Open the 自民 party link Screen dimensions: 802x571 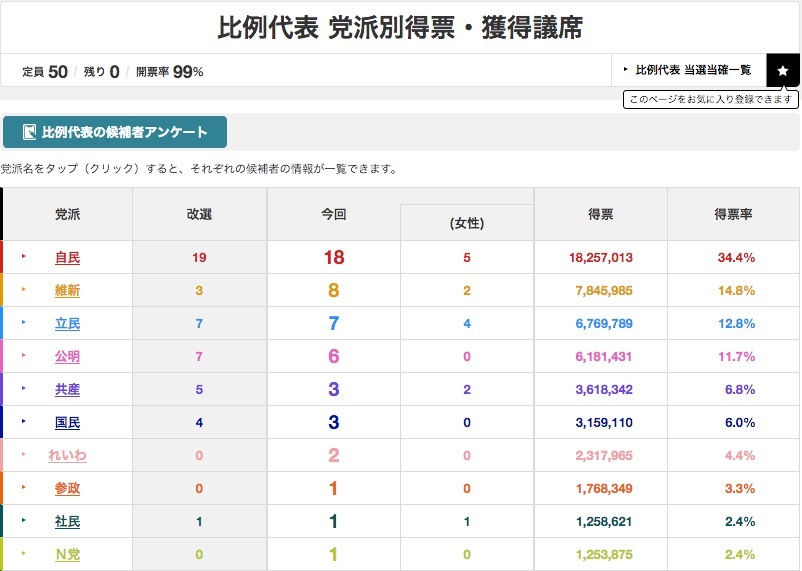68,257
